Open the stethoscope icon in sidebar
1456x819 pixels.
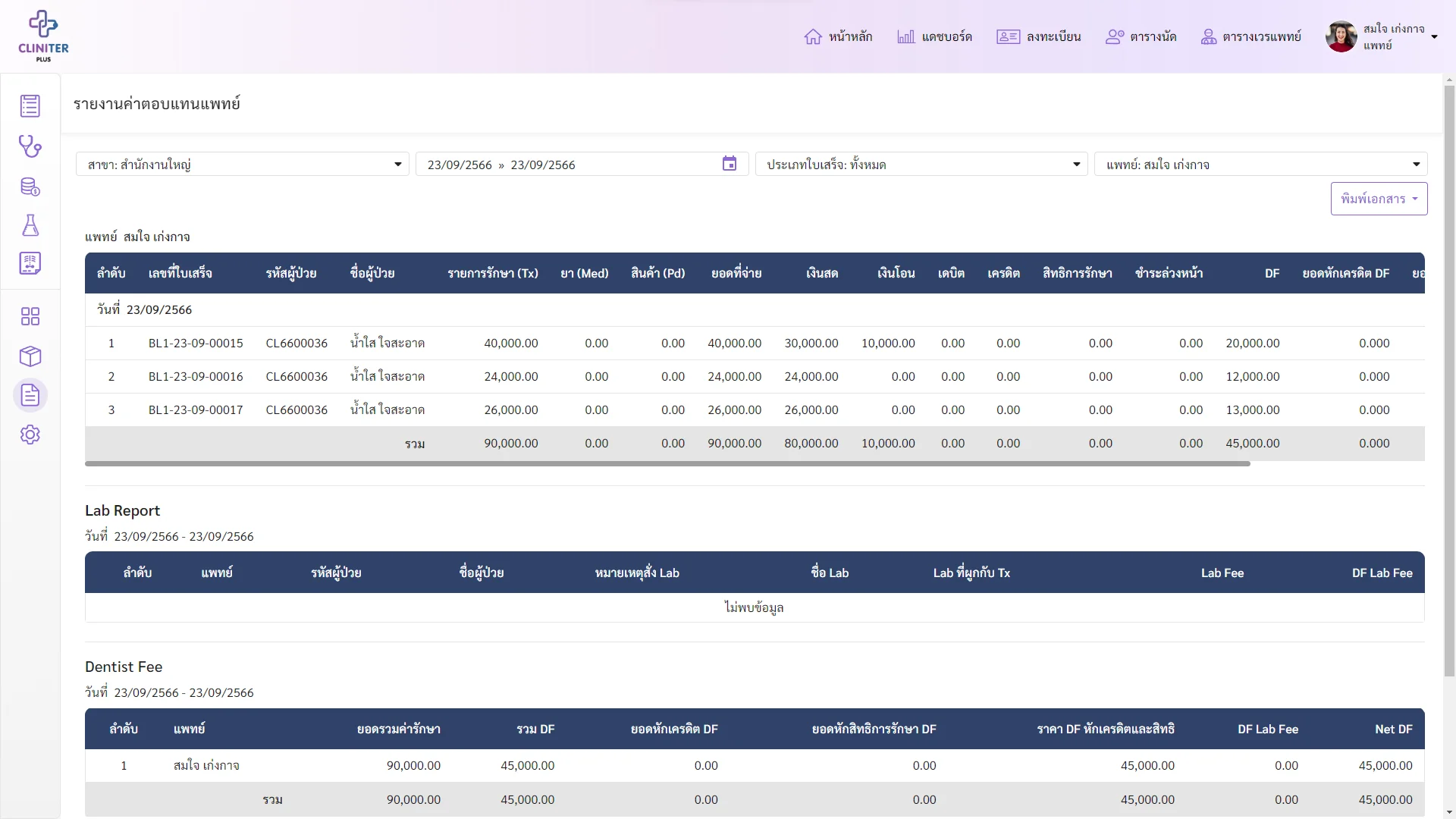[30, 146]
